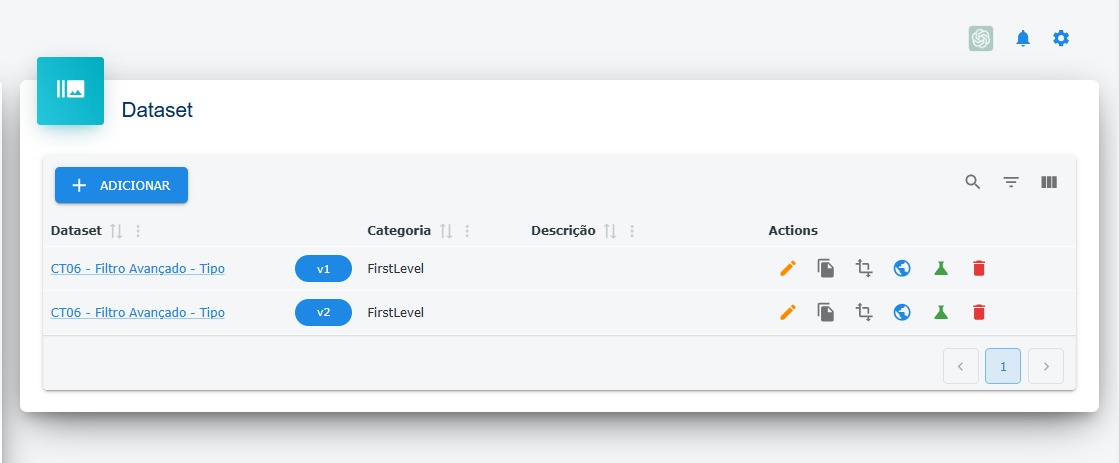Click FirstLevel category in v2 row
This screenshot has width=1119, height=463.
395,312
